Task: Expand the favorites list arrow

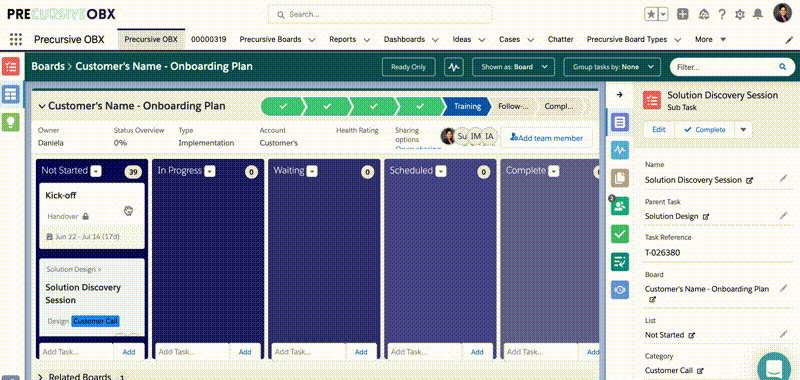Action: [x=663, y=14]
